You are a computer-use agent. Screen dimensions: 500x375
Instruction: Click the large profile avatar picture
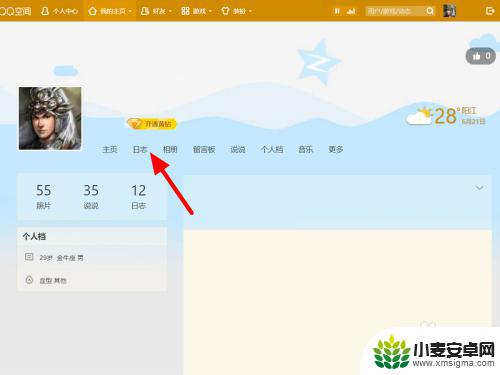[50, 118]
